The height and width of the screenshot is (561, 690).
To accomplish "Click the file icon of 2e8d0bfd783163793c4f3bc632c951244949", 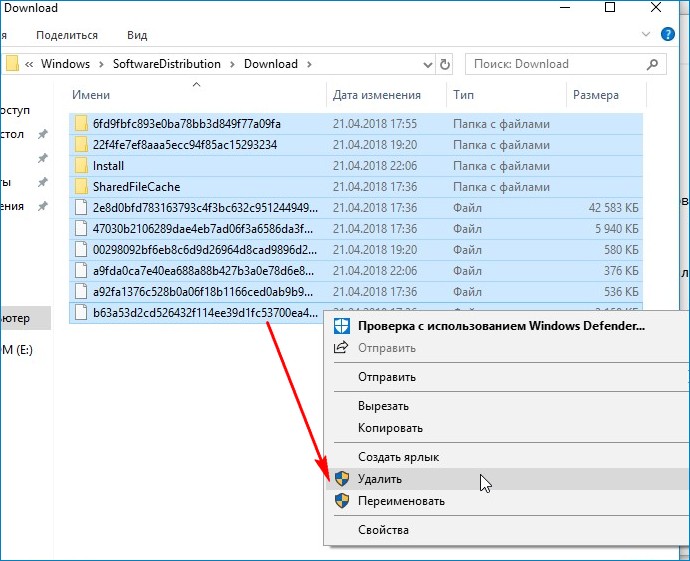I will point(81,207).
